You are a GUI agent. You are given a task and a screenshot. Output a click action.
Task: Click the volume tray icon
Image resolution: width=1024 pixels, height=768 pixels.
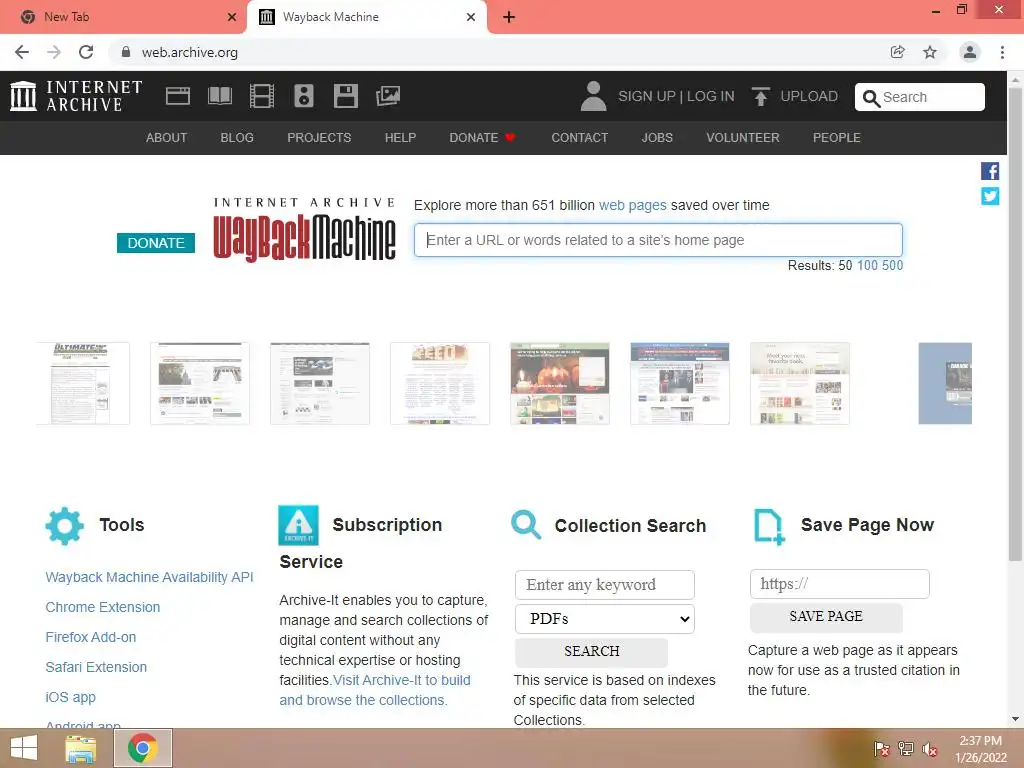pyautogui.click(x=929, y=749)
